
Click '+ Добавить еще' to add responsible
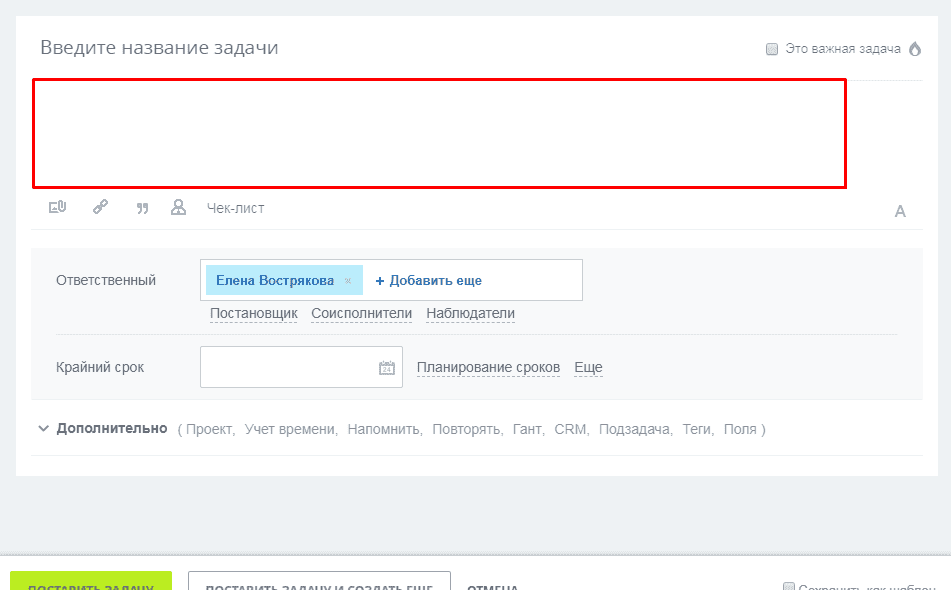click(x=428, y=281)
